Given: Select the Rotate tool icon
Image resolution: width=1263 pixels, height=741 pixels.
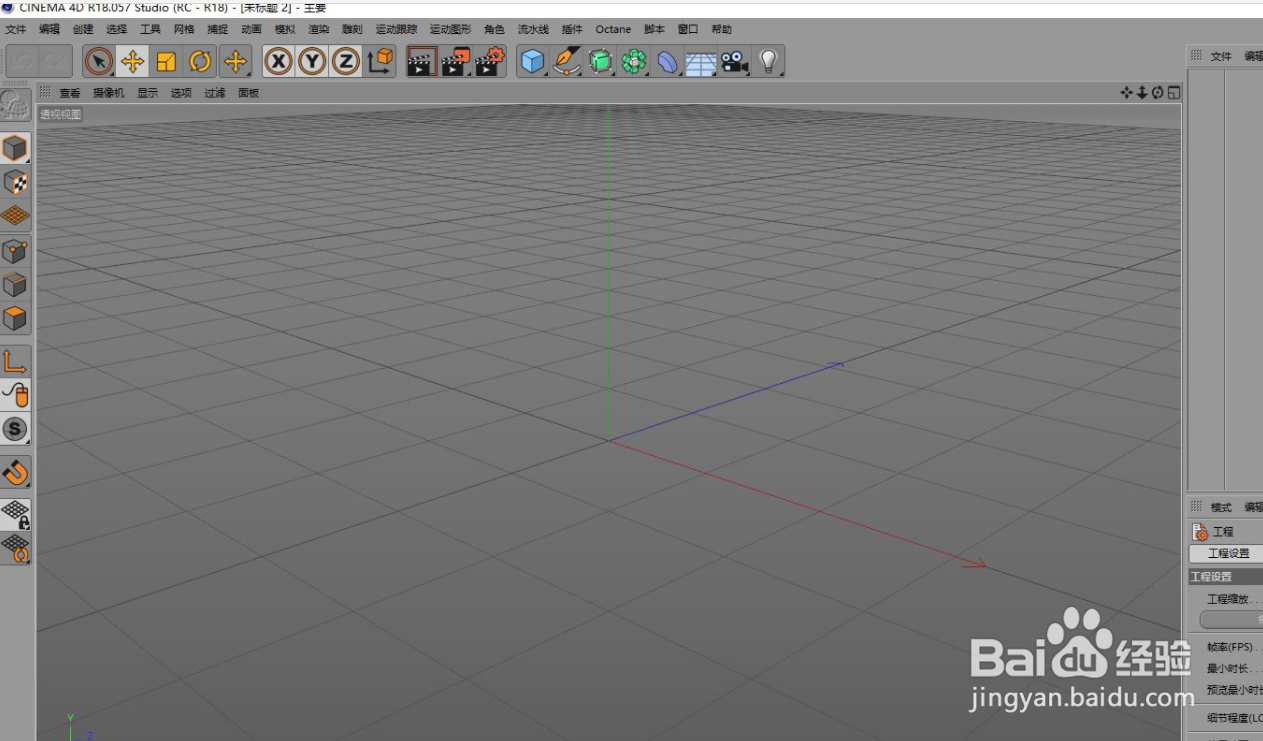Looking at the screenshot, I should [x=200, y=62].
